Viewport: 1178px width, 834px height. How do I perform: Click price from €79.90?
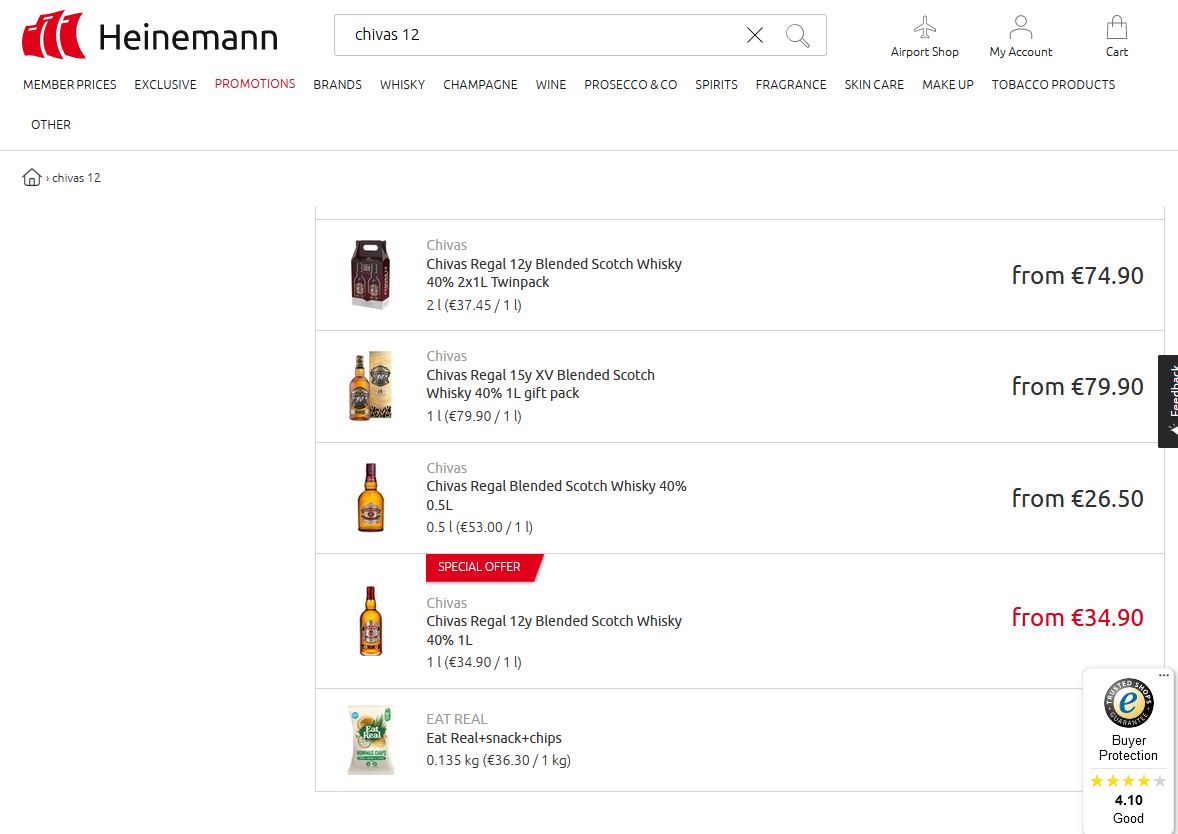(1077, 386)
